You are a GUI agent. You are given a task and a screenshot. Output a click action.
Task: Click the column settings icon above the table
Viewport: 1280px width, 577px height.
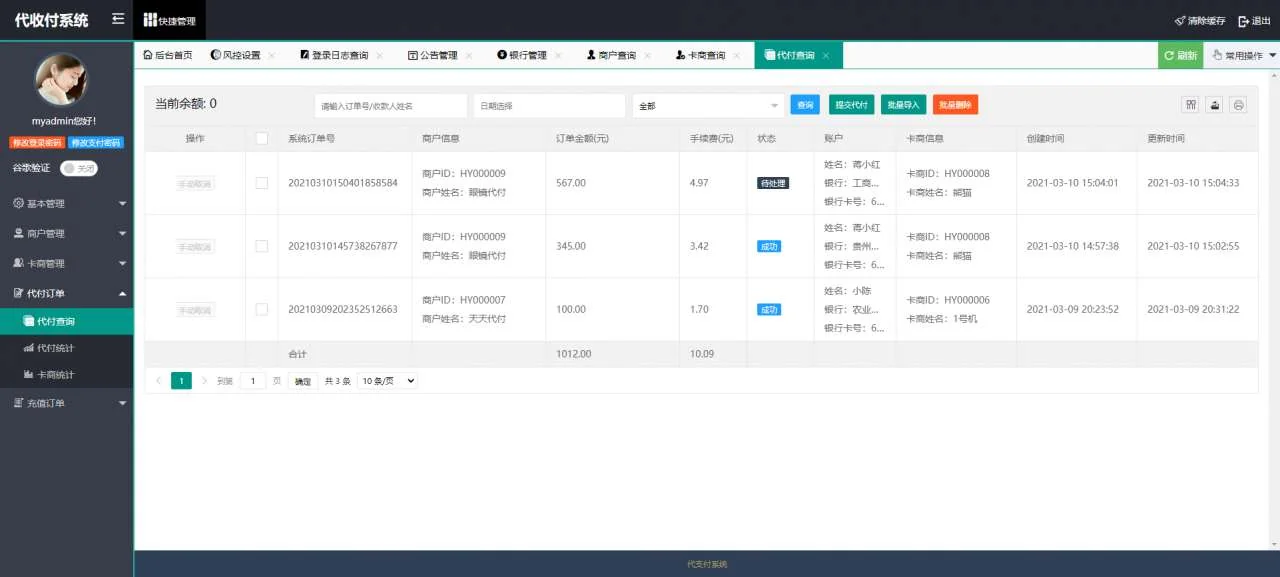point(1190,104)
